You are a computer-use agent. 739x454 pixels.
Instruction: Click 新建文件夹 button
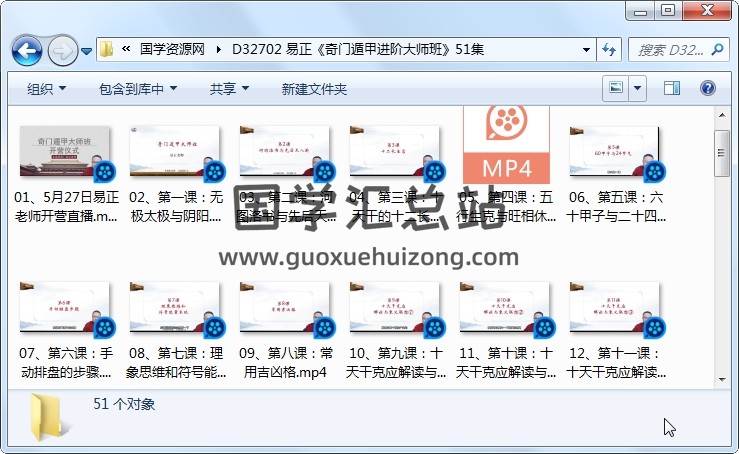click(x=314, y=89)
